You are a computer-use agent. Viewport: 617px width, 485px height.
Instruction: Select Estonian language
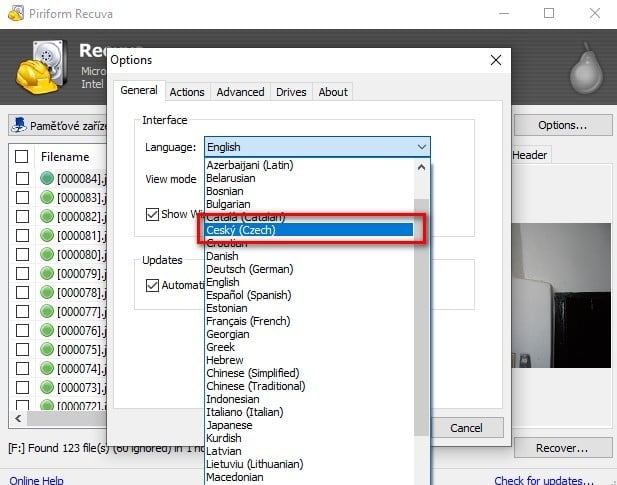(x=309, y=308)
